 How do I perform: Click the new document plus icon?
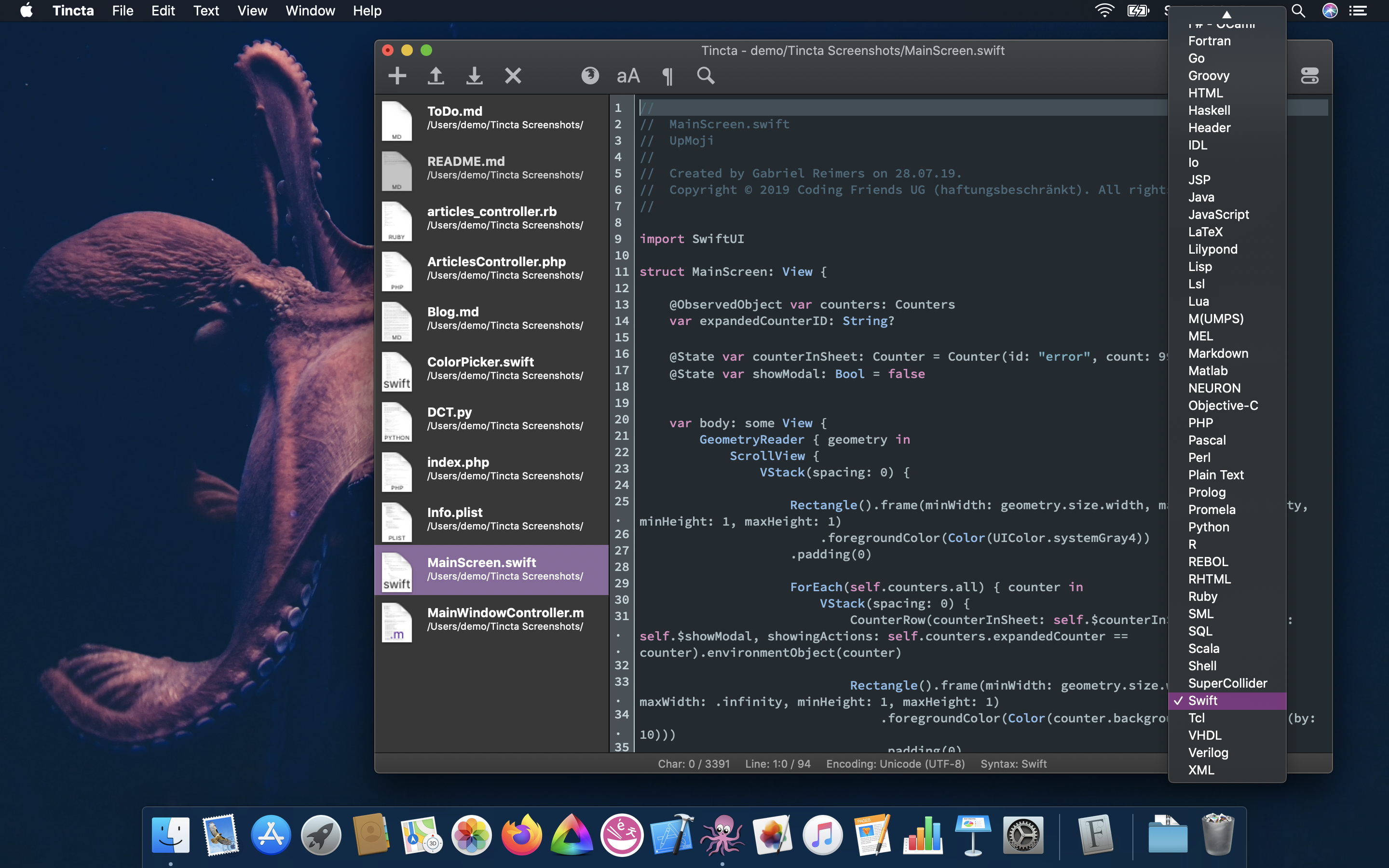pos(396,76)
